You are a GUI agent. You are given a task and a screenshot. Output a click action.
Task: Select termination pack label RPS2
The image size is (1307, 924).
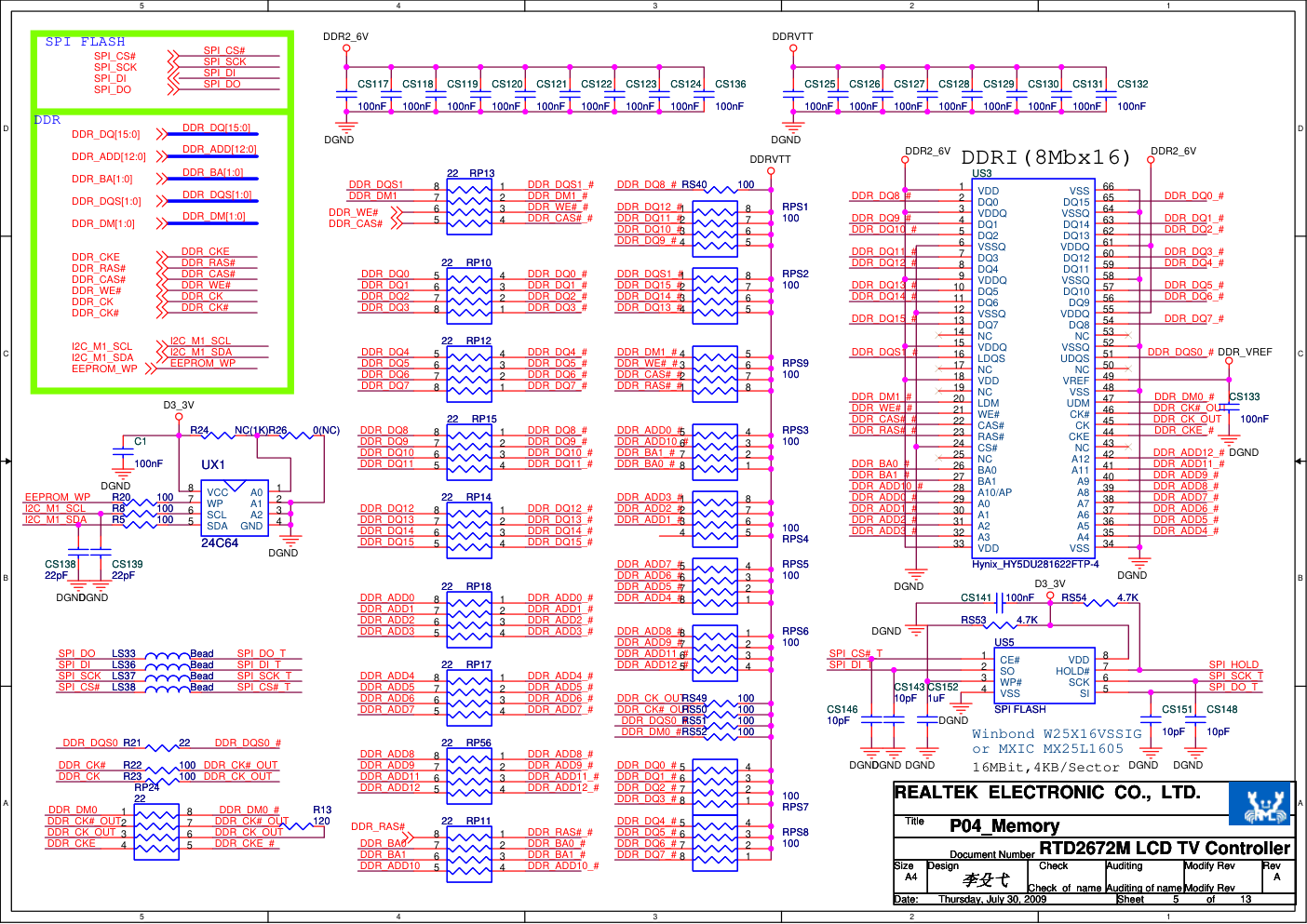coord(795,274)
